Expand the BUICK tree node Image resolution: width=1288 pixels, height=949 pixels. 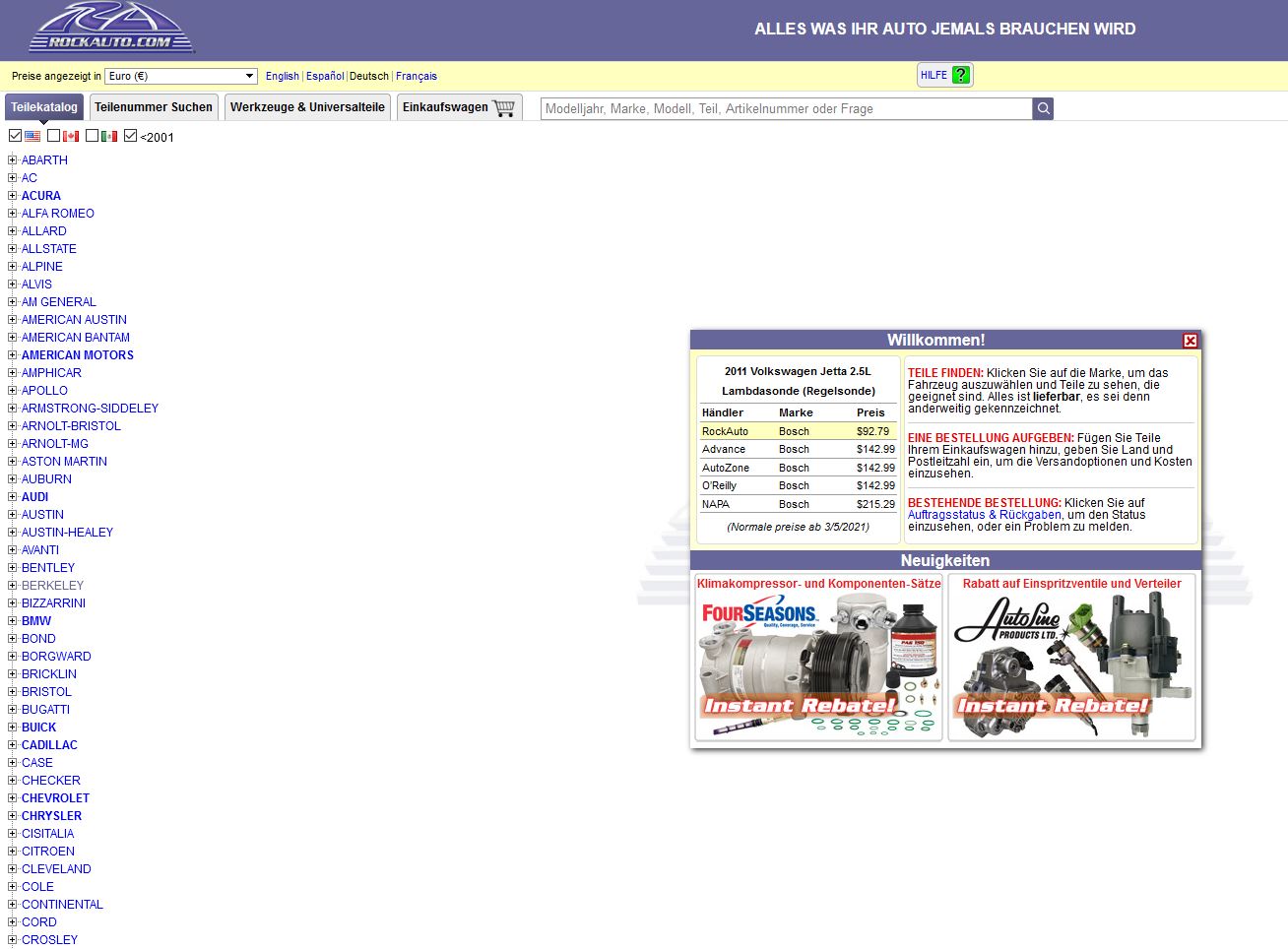coord(13,727)
